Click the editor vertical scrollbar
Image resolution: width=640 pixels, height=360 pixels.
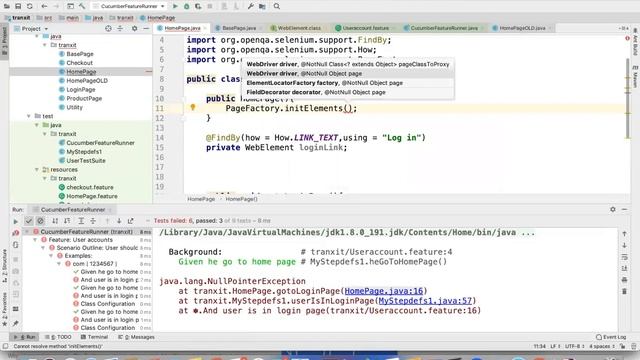(628, 98)
